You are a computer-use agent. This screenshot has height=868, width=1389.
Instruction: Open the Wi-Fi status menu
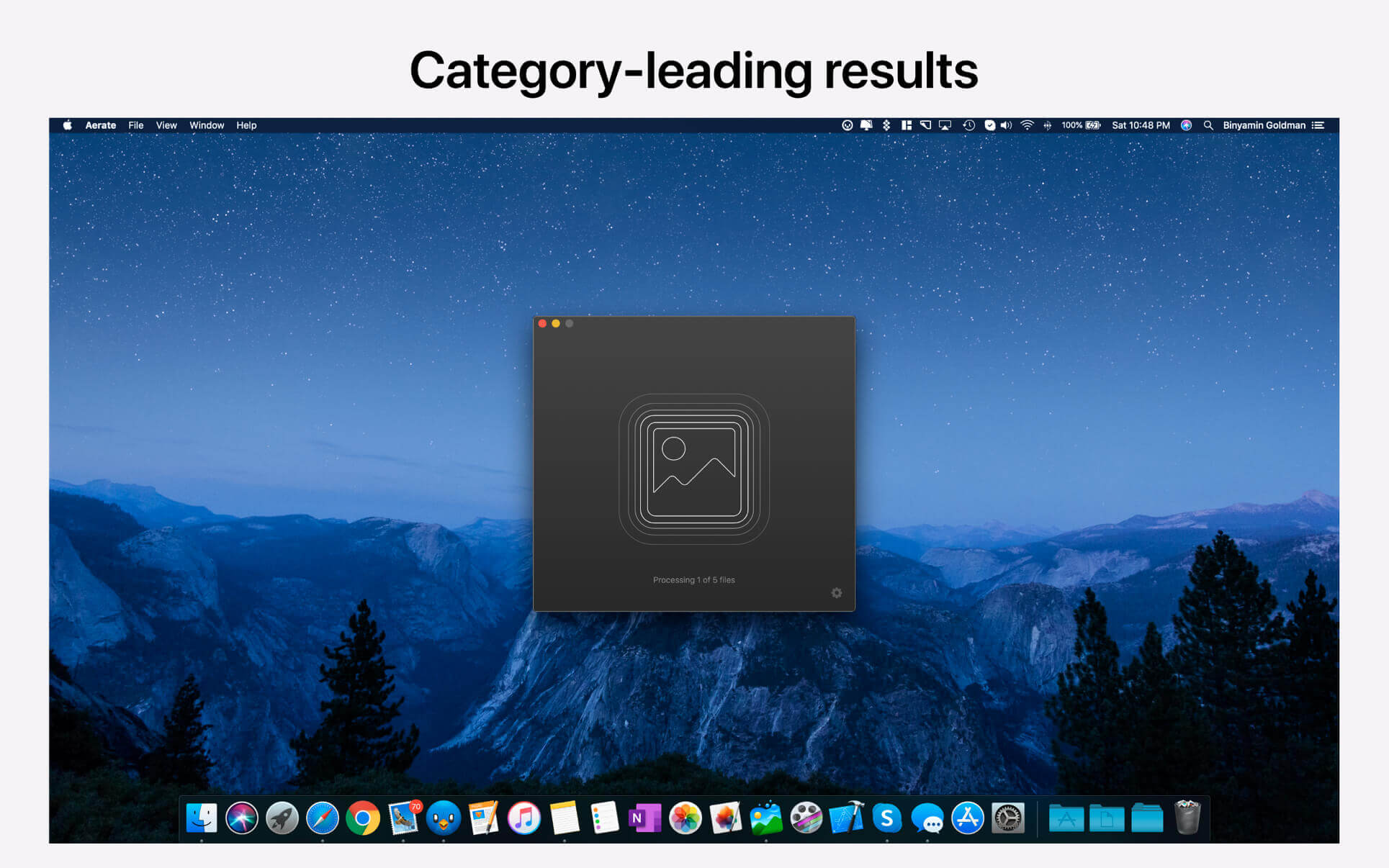(x=1027, y=125)
